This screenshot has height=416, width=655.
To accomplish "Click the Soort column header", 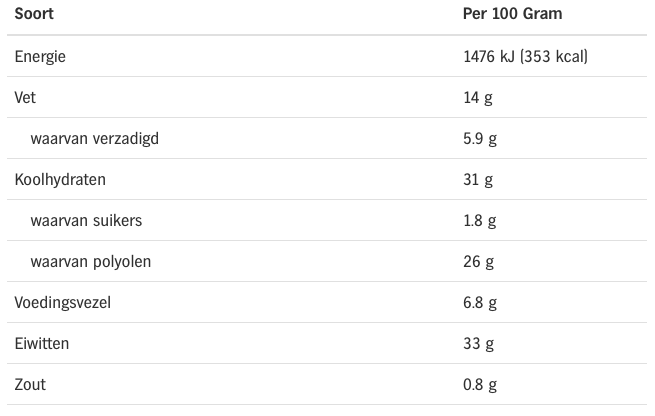I will click(34, 15).
